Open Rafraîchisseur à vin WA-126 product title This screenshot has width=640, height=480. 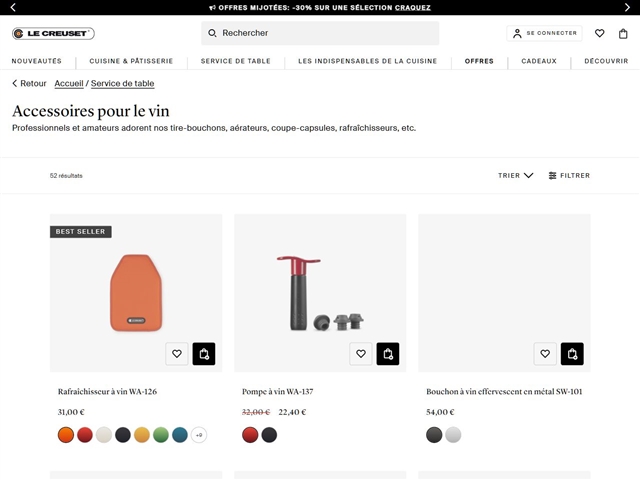(107, 391)
